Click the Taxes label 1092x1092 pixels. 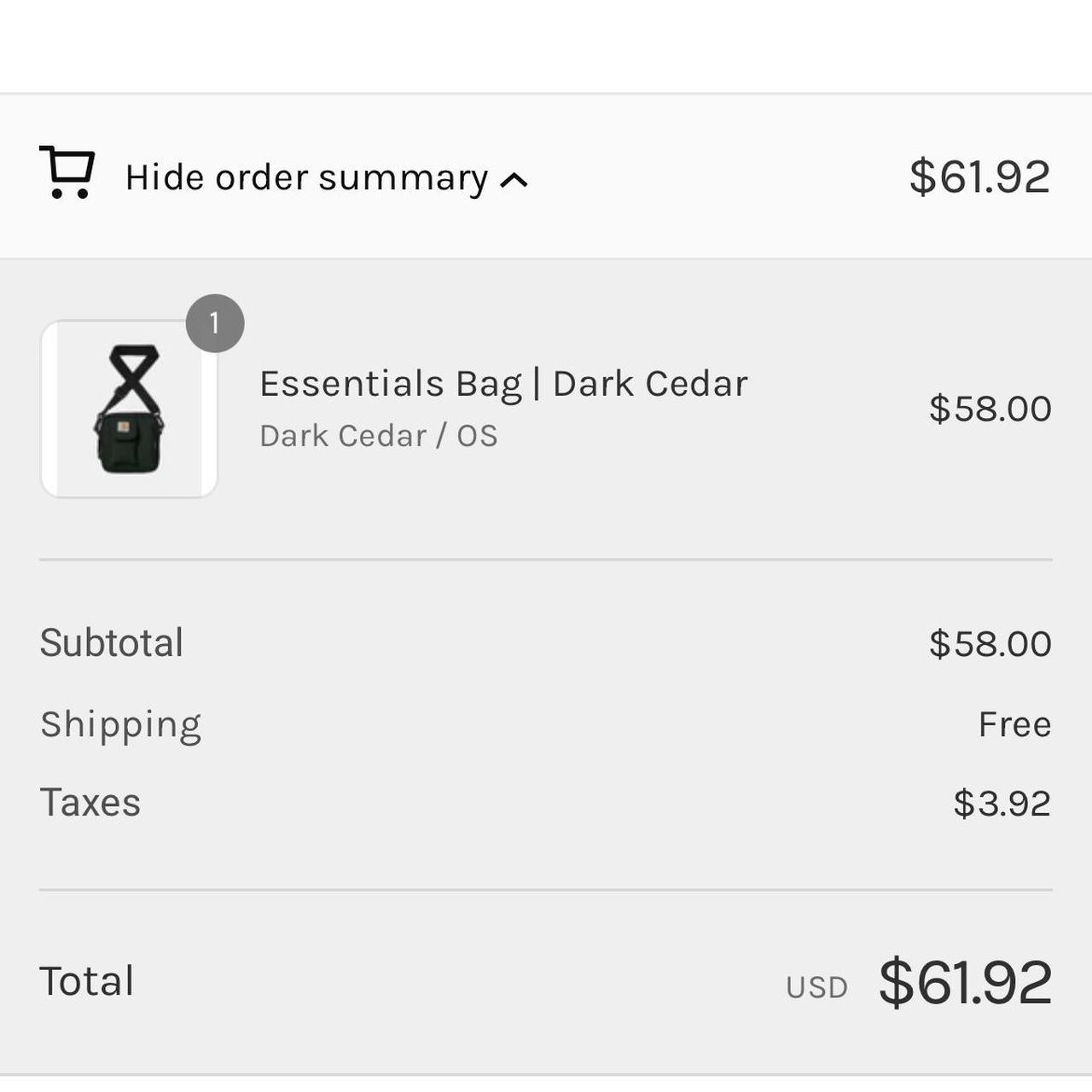(90, 803)
